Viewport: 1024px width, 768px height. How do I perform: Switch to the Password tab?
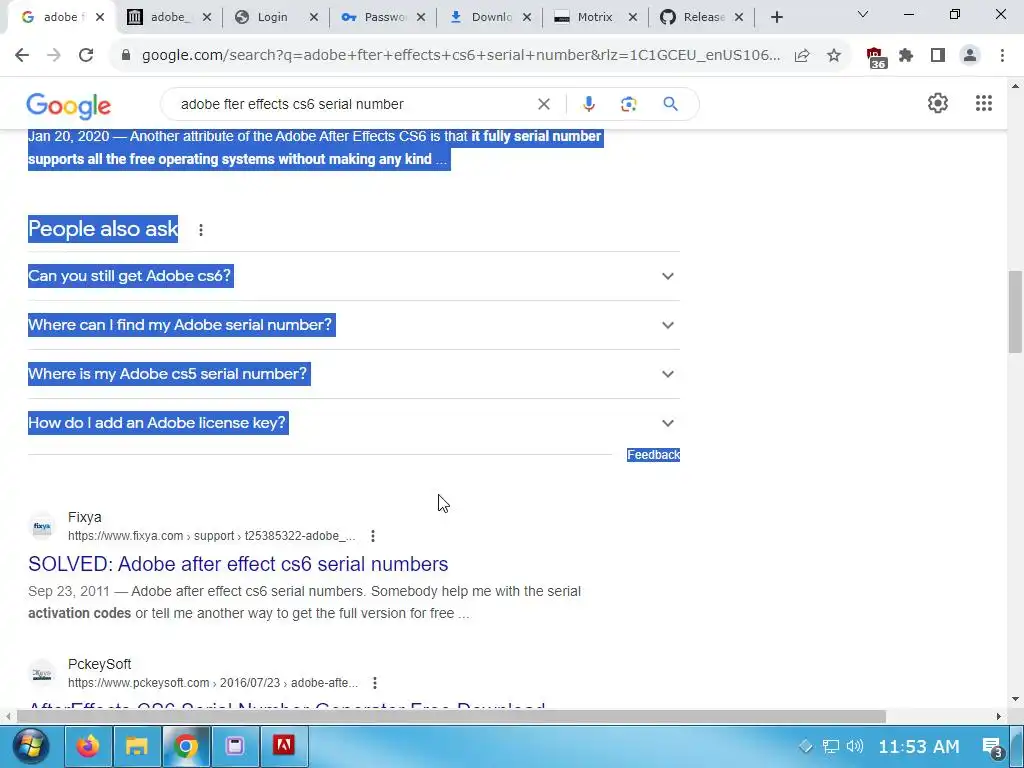coord(385,18)
